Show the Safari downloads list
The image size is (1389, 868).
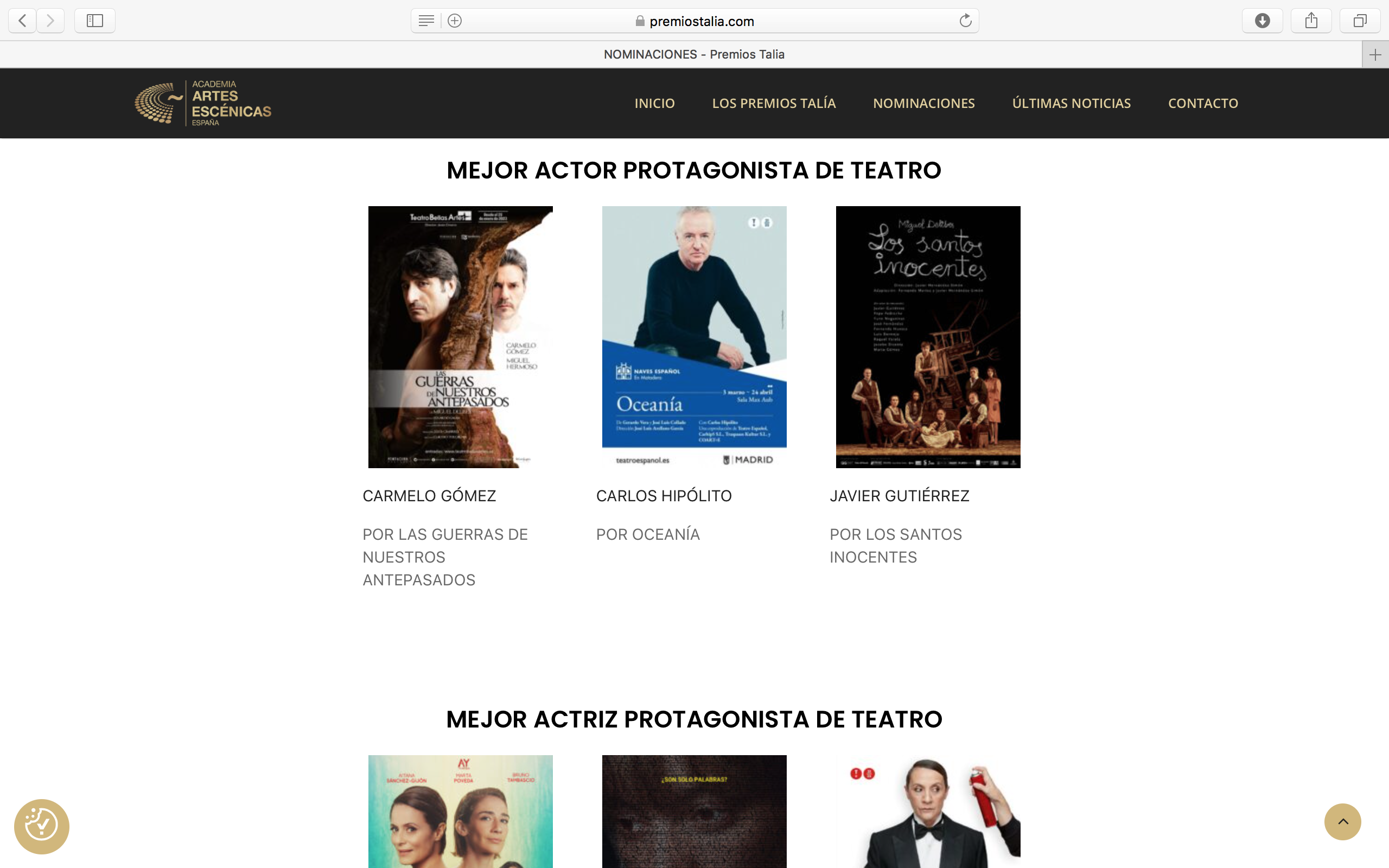coord(1262,21)
